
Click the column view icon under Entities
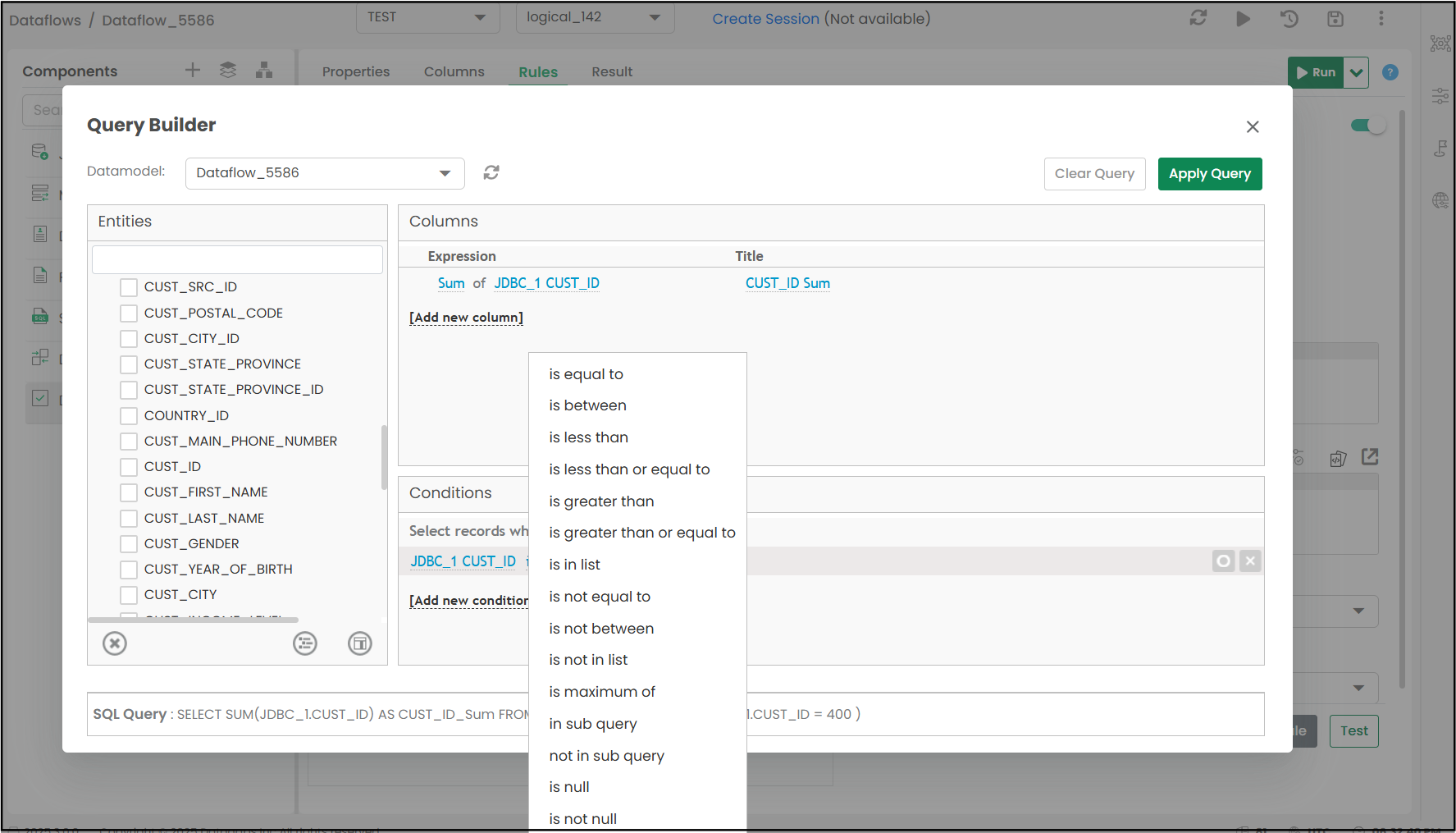tap(360, 643)
